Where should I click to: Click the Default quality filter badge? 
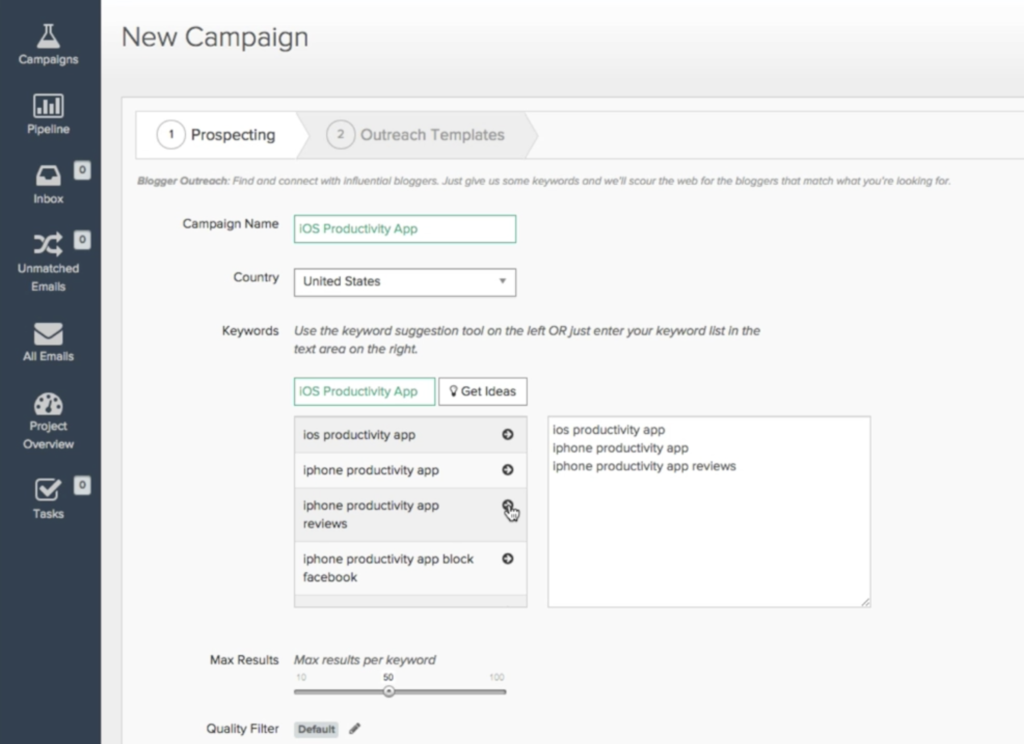click(316, 729)
